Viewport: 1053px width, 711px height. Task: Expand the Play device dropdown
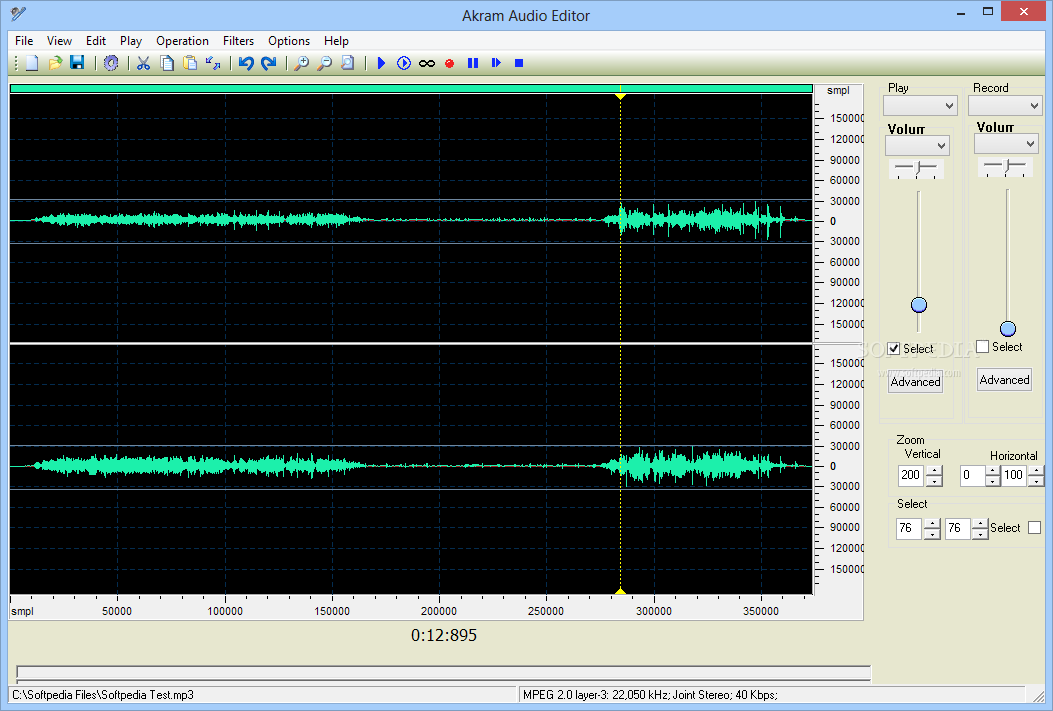[919, 105]
